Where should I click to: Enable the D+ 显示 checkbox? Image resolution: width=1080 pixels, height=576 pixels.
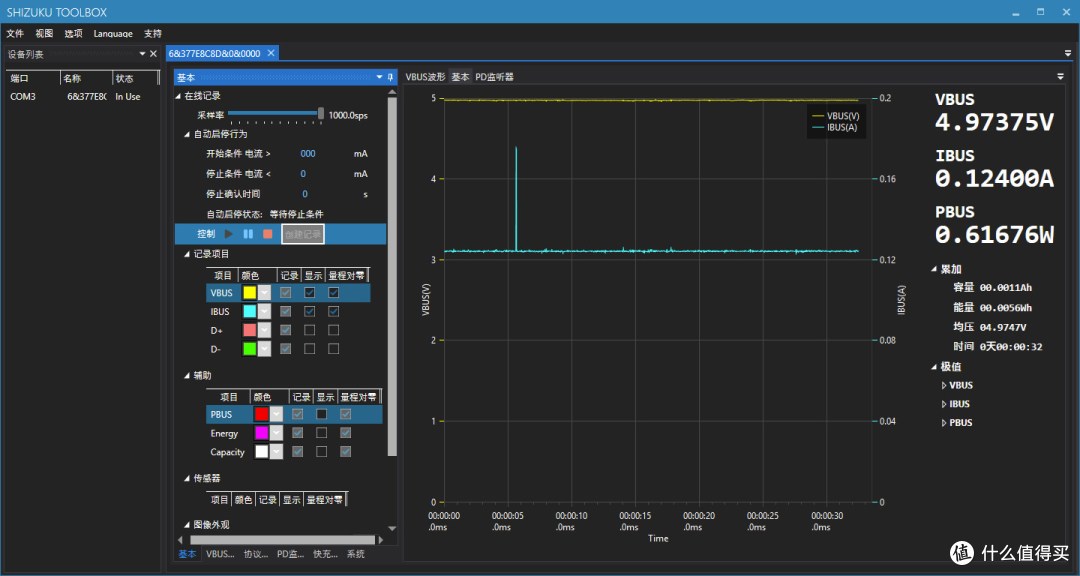pyautogui.click(x=310, y=330)
